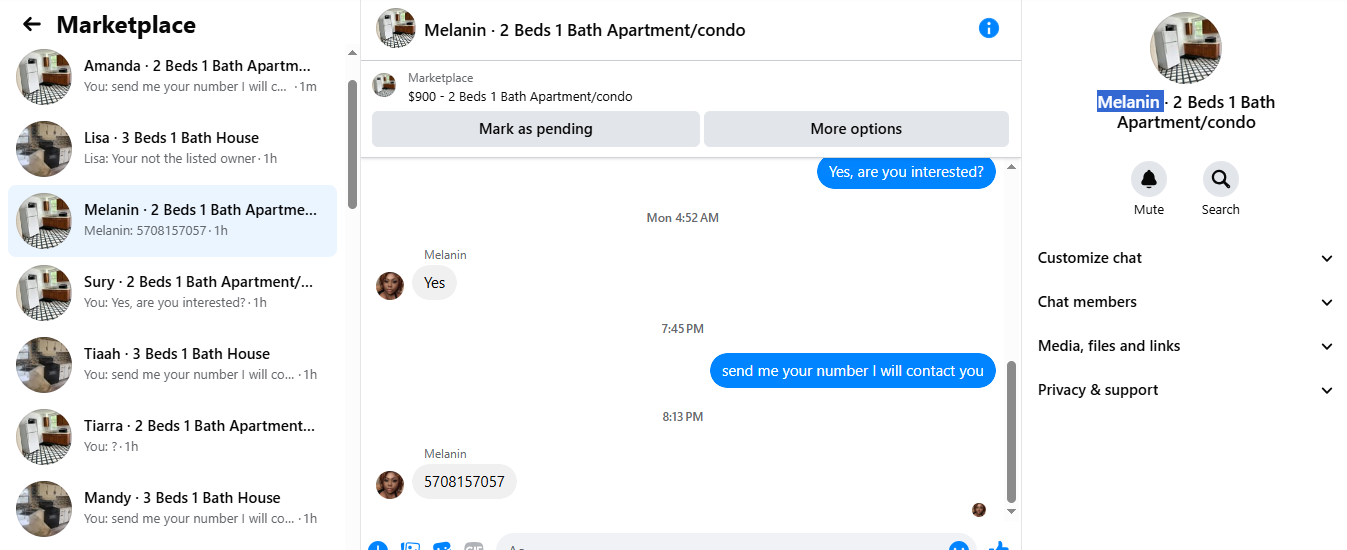The height and width of the screenshot is (550, 1347).
Task: Expand Media, files and links section
Action: pyautogui.click(x=1185, y=346)
